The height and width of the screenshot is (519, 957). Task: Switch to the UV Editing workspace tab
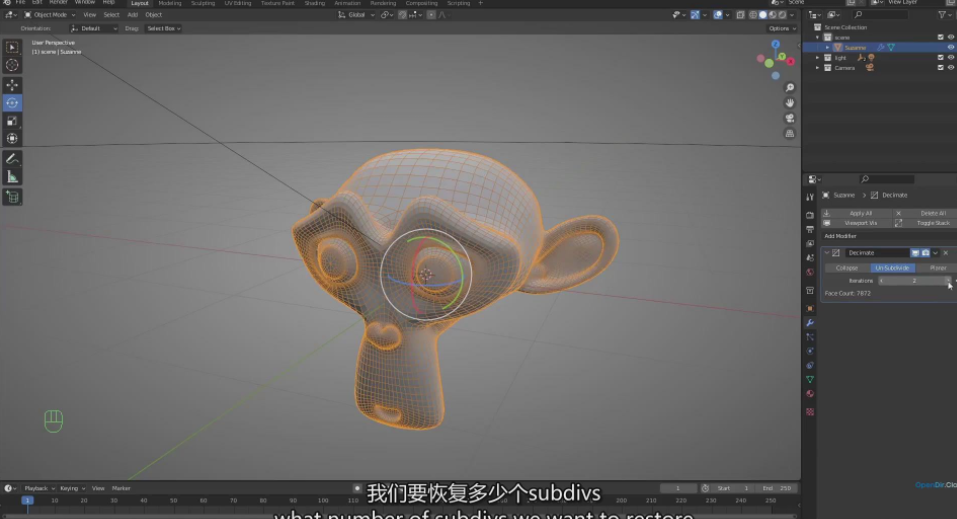[238, 3]
